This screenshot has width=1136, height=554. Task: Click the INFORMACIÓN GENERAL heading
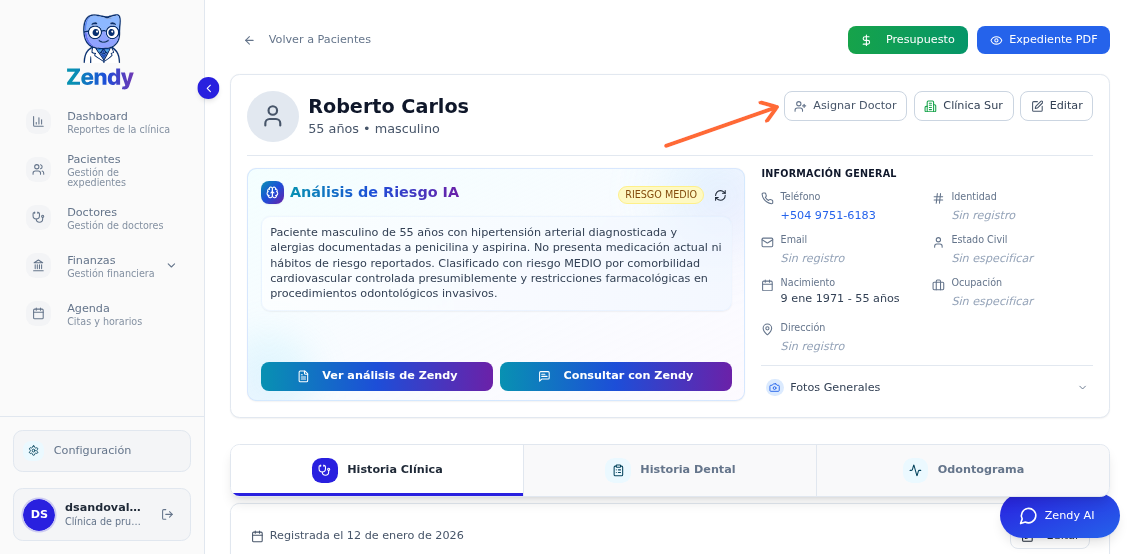point(829,174)
